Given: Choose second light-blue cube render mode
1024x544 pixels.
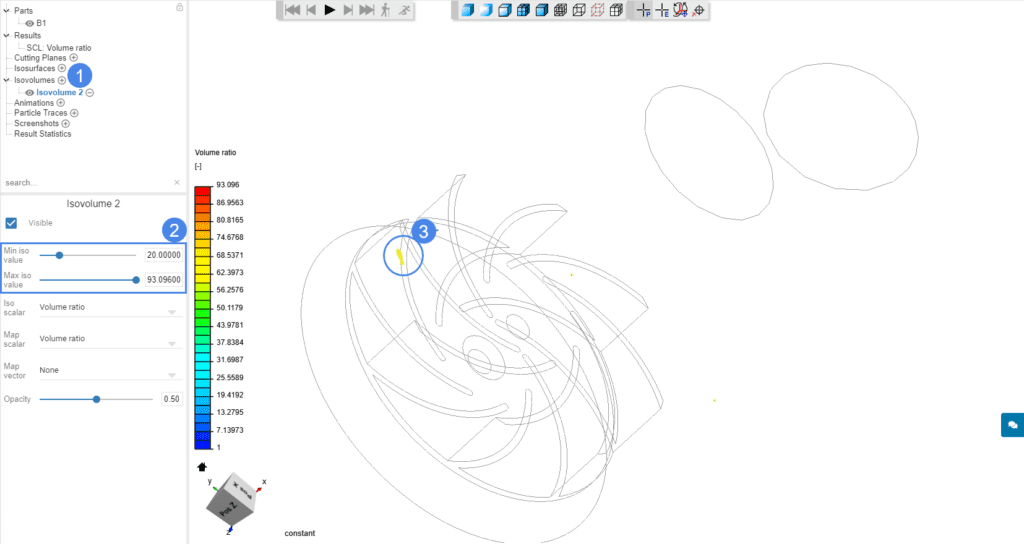Looking at the screenshot, I should (x=486, y=10).
